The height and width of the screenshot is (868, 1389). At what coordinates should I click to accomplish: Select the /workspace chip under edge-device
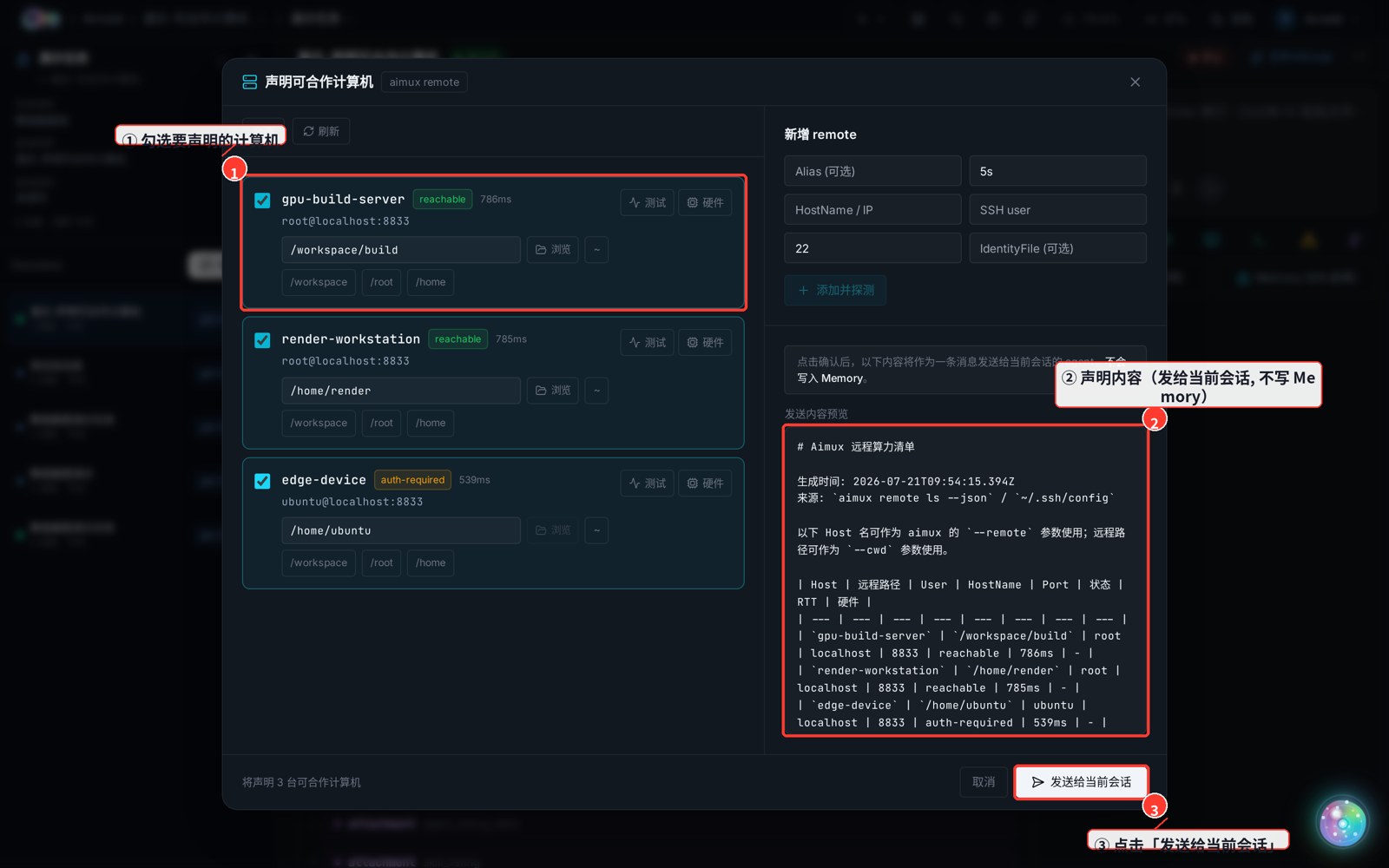319,562
